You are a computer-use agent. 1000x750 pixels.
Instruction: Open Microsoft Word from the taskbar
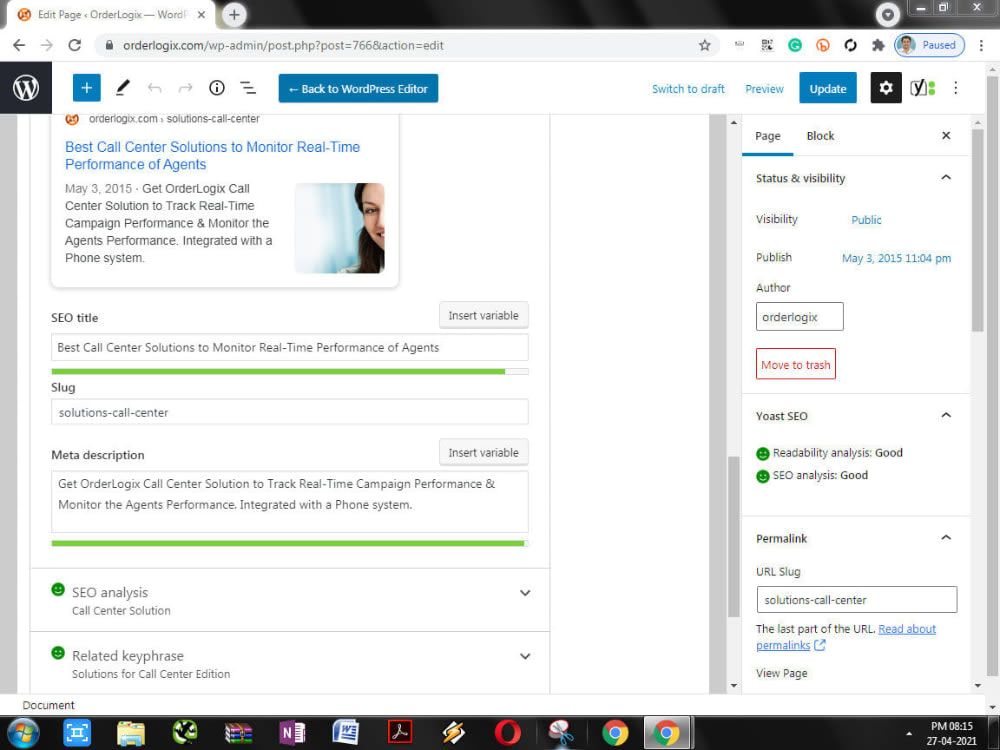(346, 733)
